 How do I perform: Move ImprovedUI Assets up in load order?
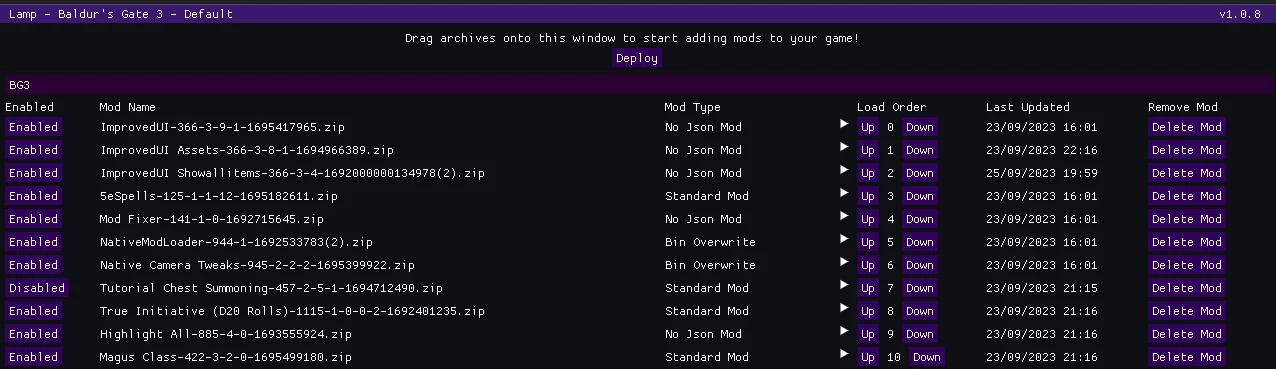(x=868, y=150)
